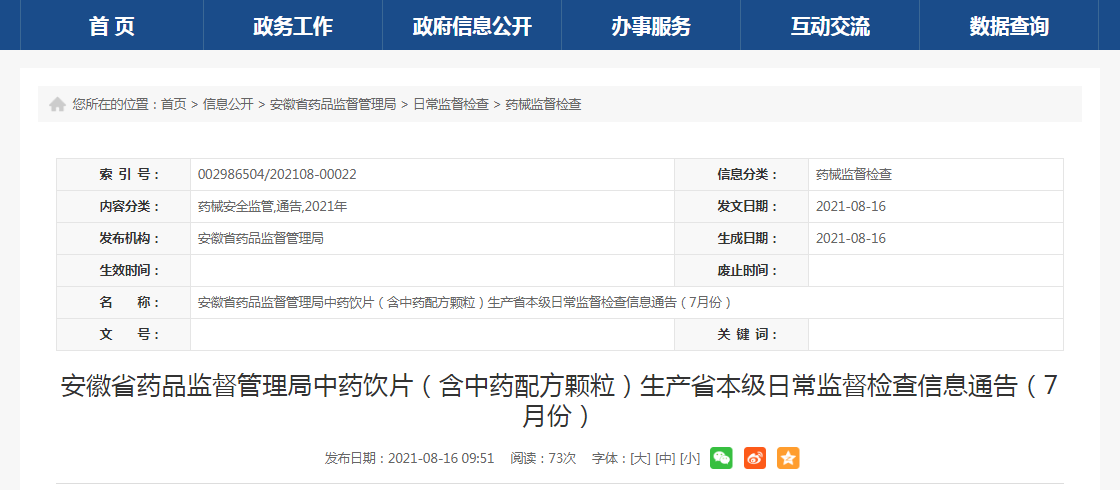Share article via Weibo icon
Screen dimensions: 1120x490
point(755,458)
